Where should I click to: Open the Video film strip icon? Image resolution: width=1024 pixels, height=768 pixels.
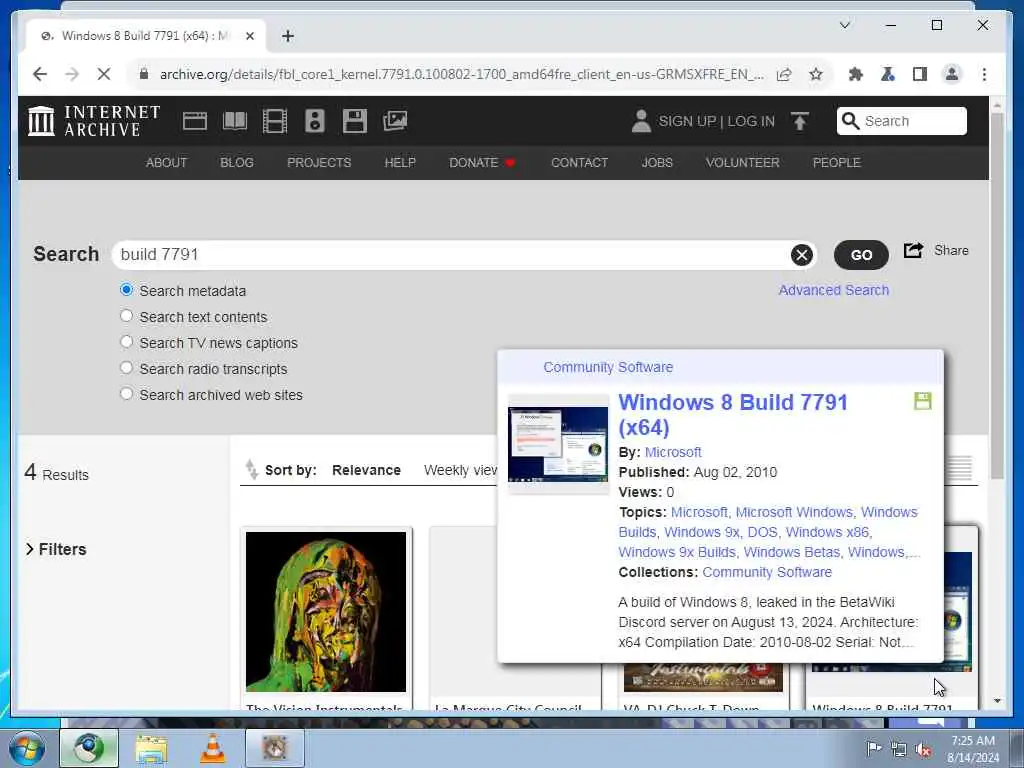[275, 121]
